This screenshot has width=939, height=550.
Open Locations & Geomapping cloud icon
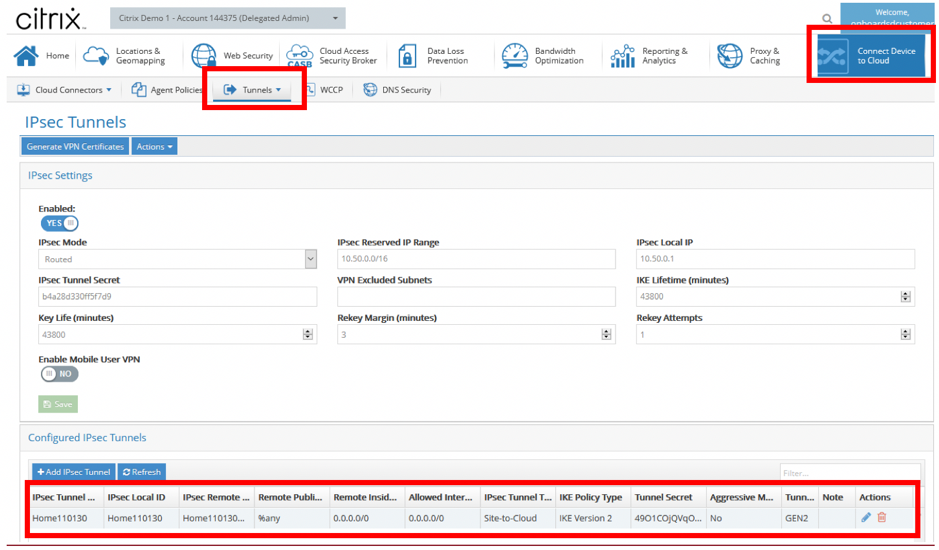click(x=96, y=56)
